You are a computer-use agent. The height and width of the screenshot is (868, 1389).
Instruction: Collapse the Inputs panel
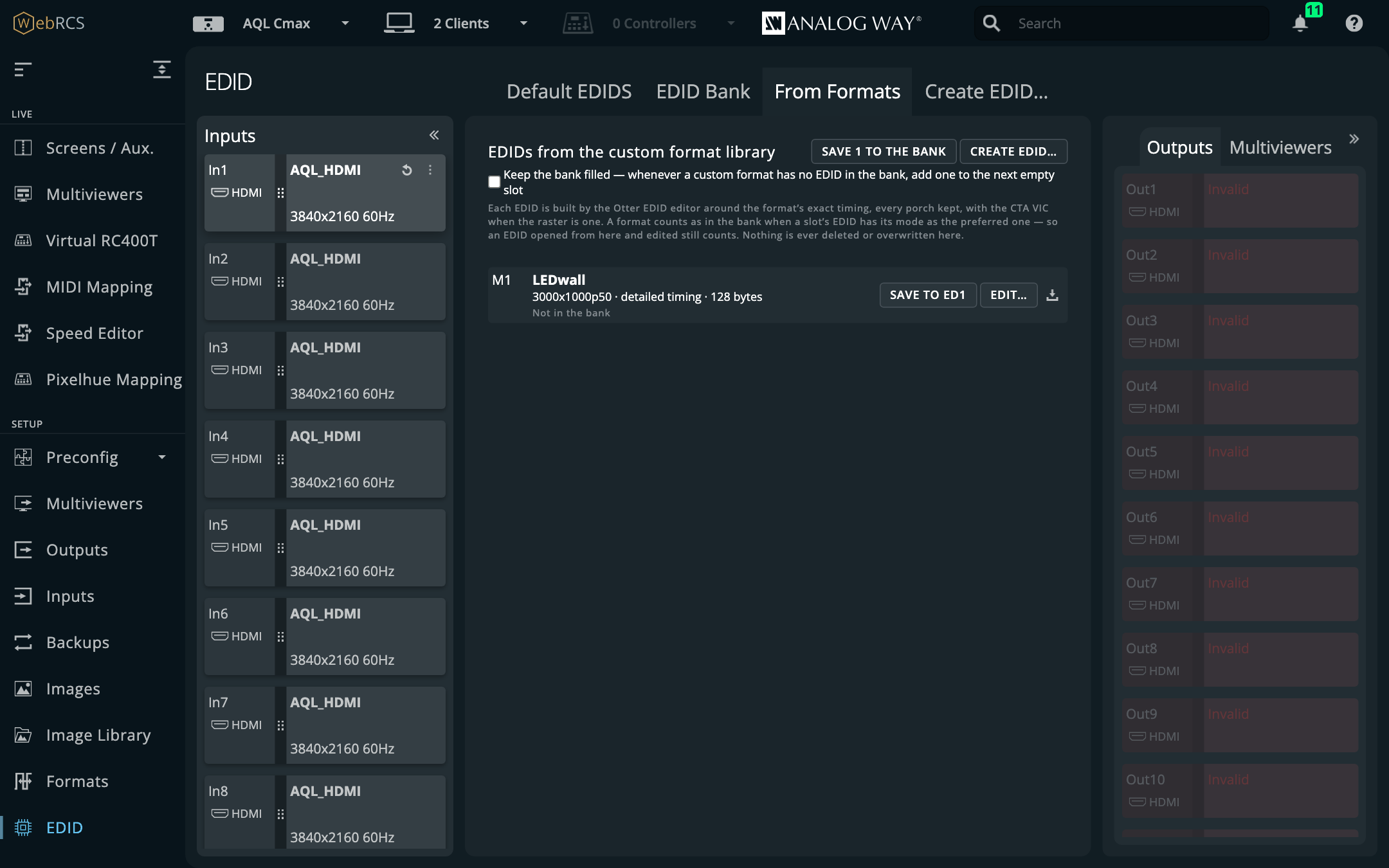tap(434, 135)
